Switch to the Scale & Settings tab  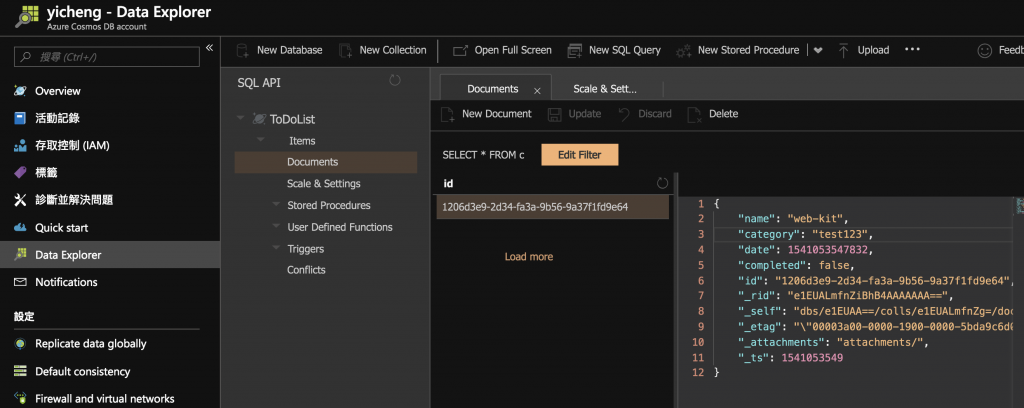click(605, 89)
